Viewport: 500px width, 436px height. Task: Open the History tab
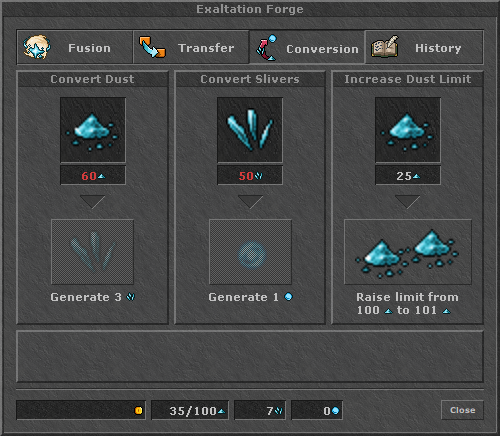(x=424, y=48)
